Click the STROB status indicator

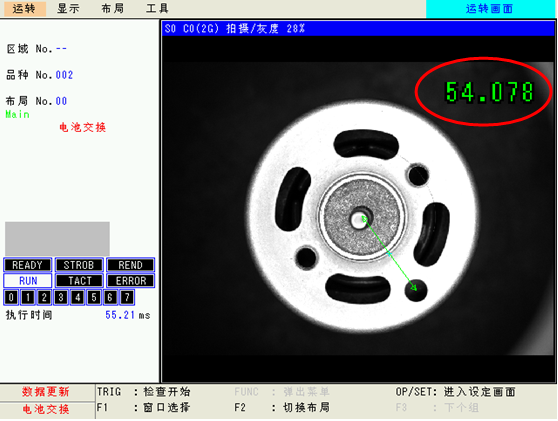[79, 265]
